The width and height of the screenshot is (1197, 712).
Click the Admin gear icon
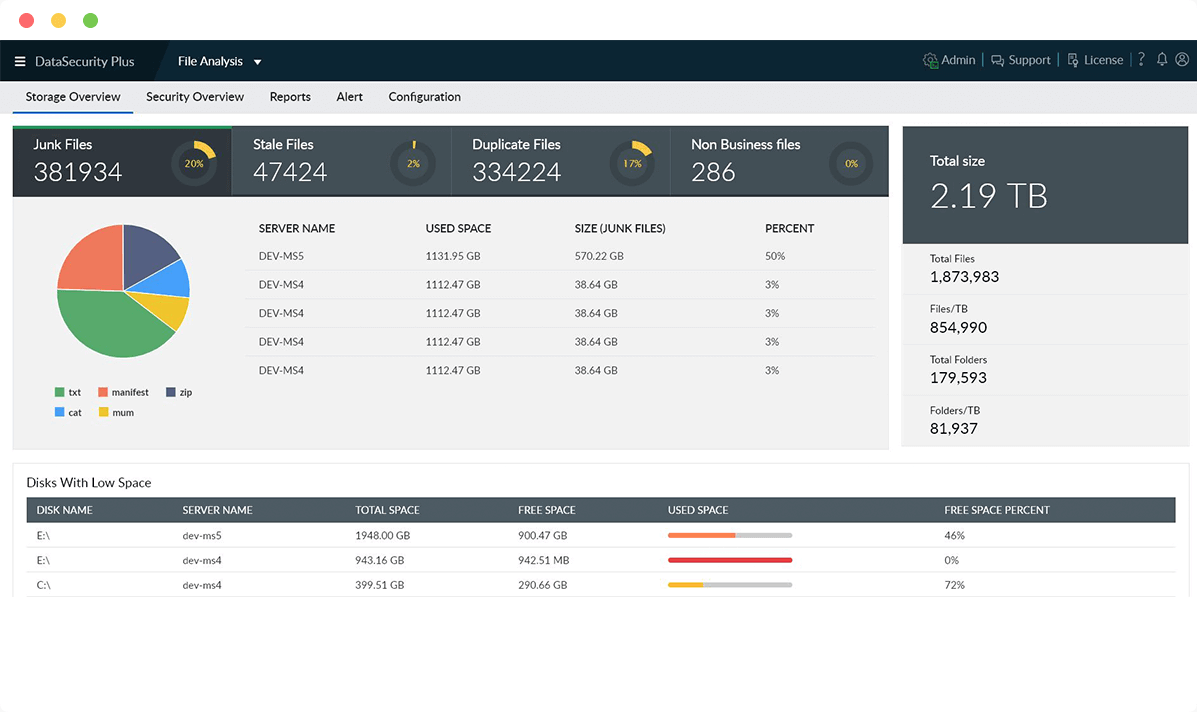click(930, 60)
